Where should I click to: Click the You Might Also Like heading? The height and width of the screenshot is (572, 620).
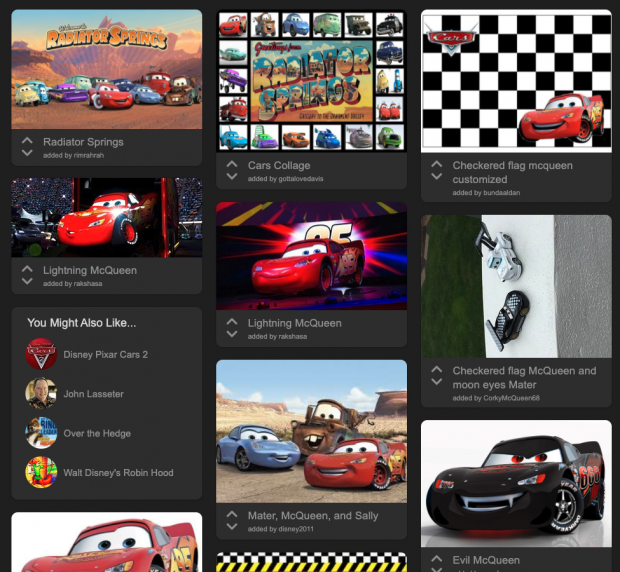pos(81,323)
